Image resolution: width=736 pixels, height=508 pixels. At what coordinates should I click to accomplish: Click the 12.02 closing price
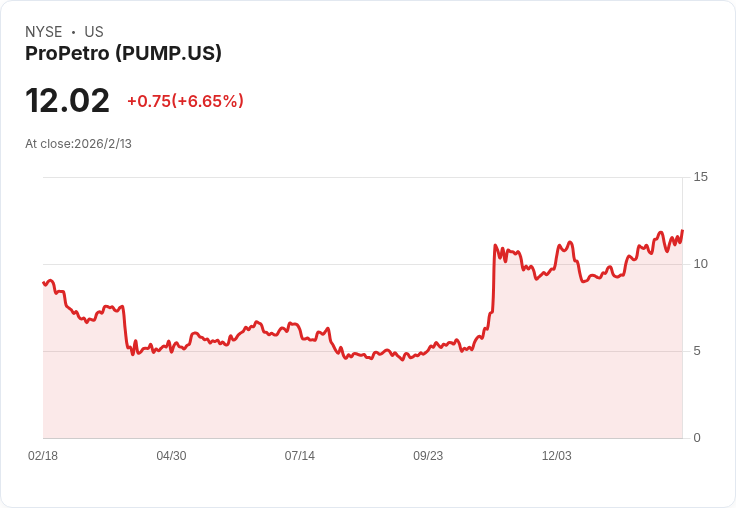[x=68, y=101]
